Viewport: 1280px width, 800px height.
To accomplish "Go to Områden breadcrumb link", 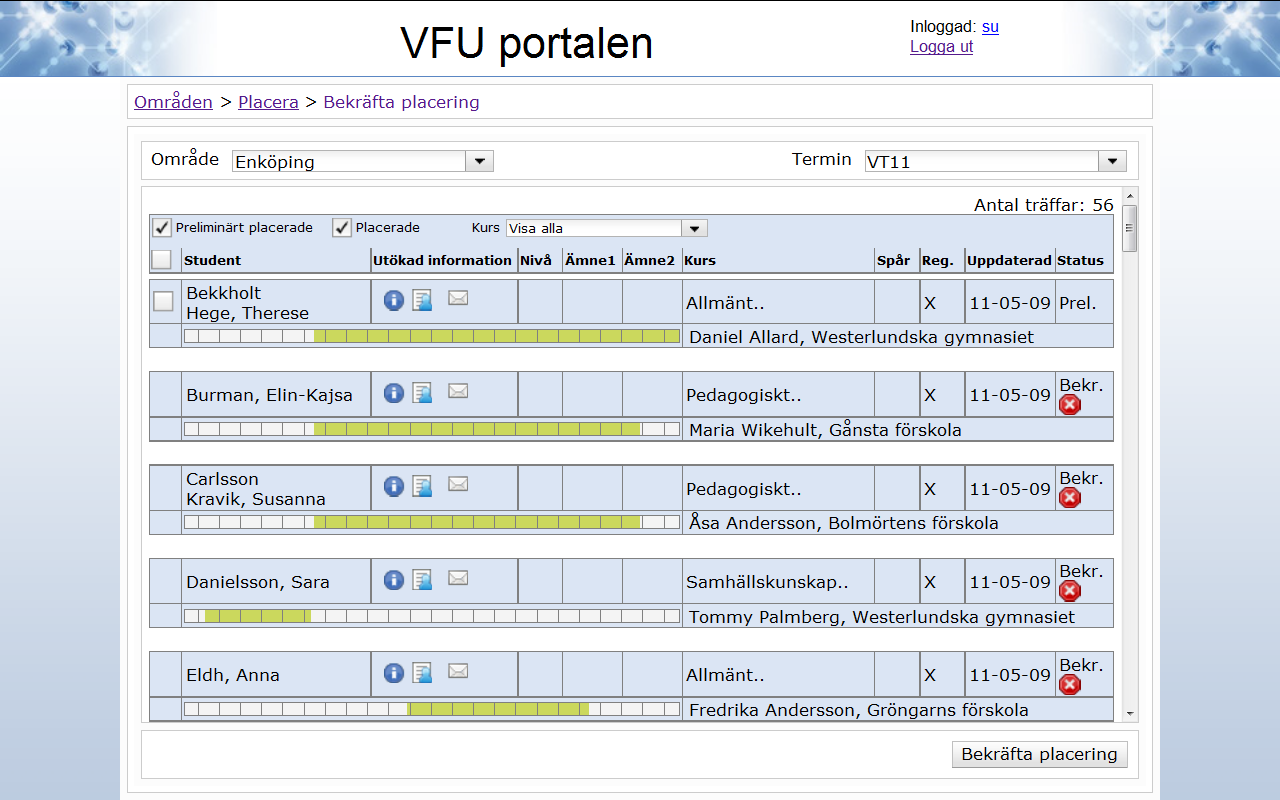I will tap(173, 102).
